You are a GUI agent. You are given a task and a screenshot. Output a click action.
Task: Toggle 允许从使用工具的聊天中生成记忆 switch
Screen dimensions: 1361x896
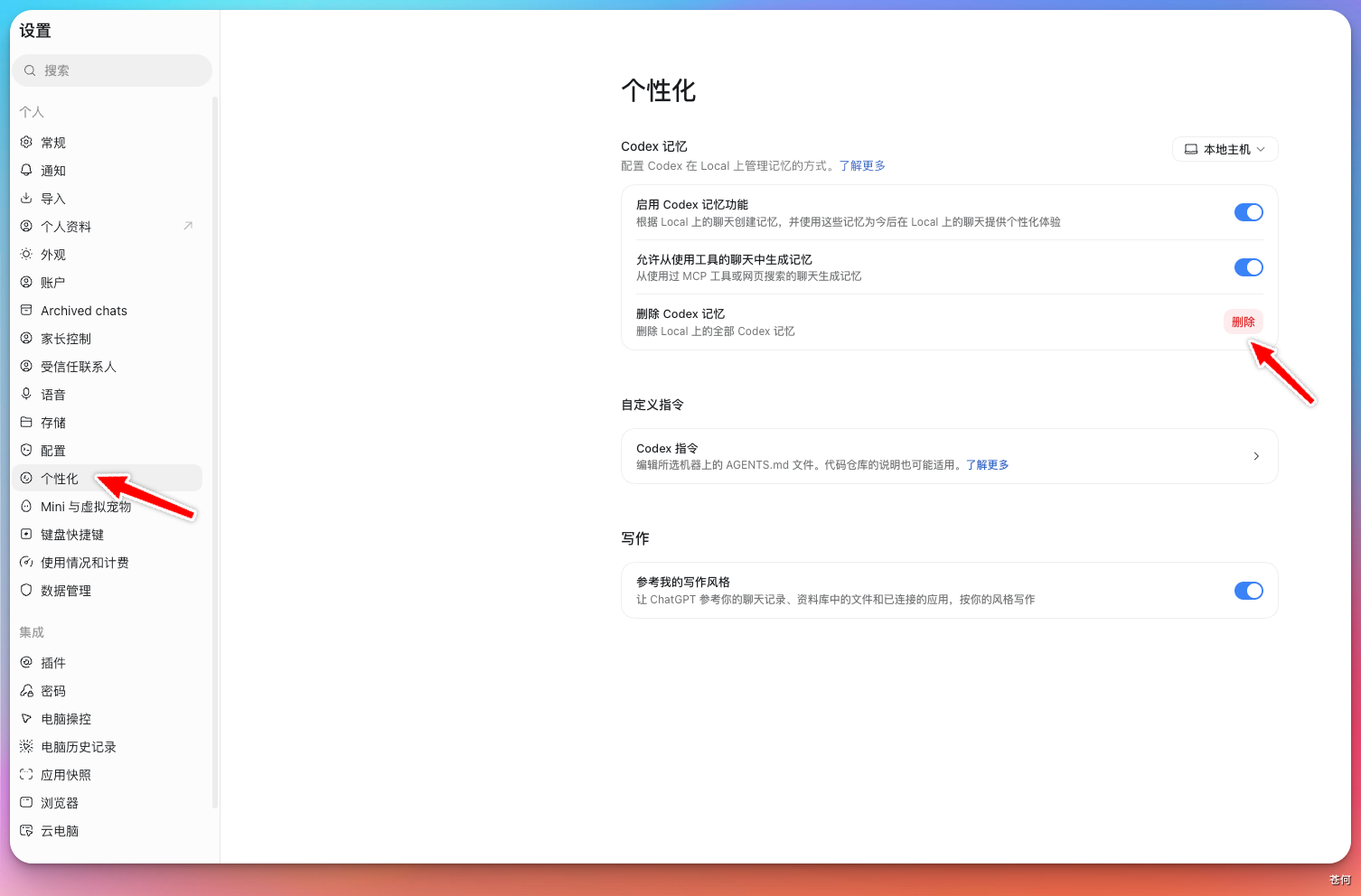(1249, 267)
